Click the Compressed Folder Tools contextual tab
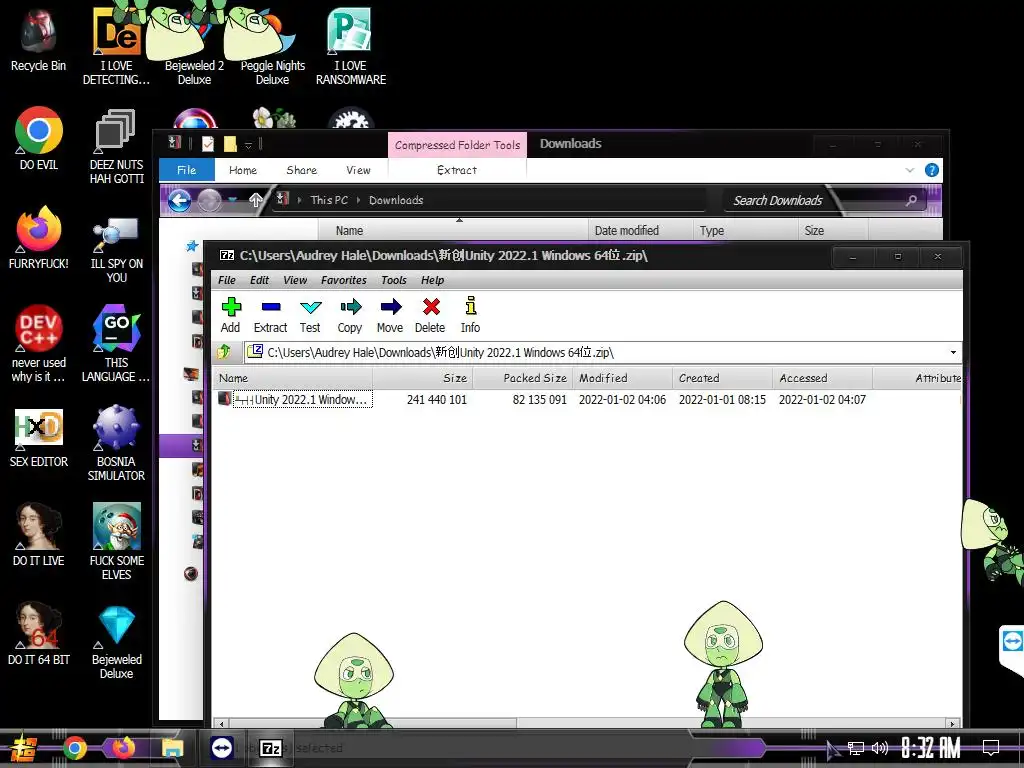This screenshot has width=1024, height=768. [457, 145]
